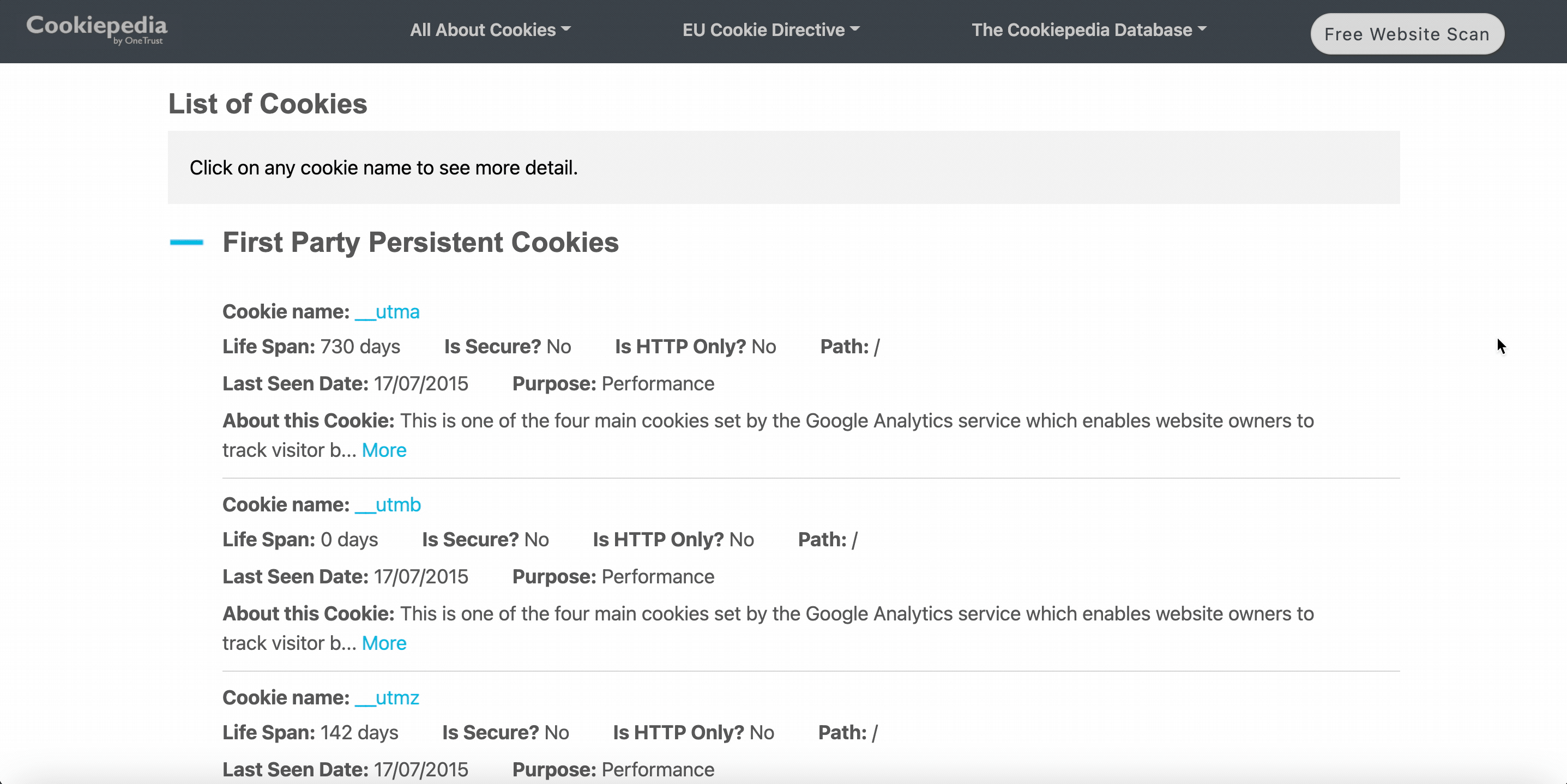The width and height of the screenshot is (1567, 784).
Task: Click the List of Cookies page heading
Action: tap(268, 104)
